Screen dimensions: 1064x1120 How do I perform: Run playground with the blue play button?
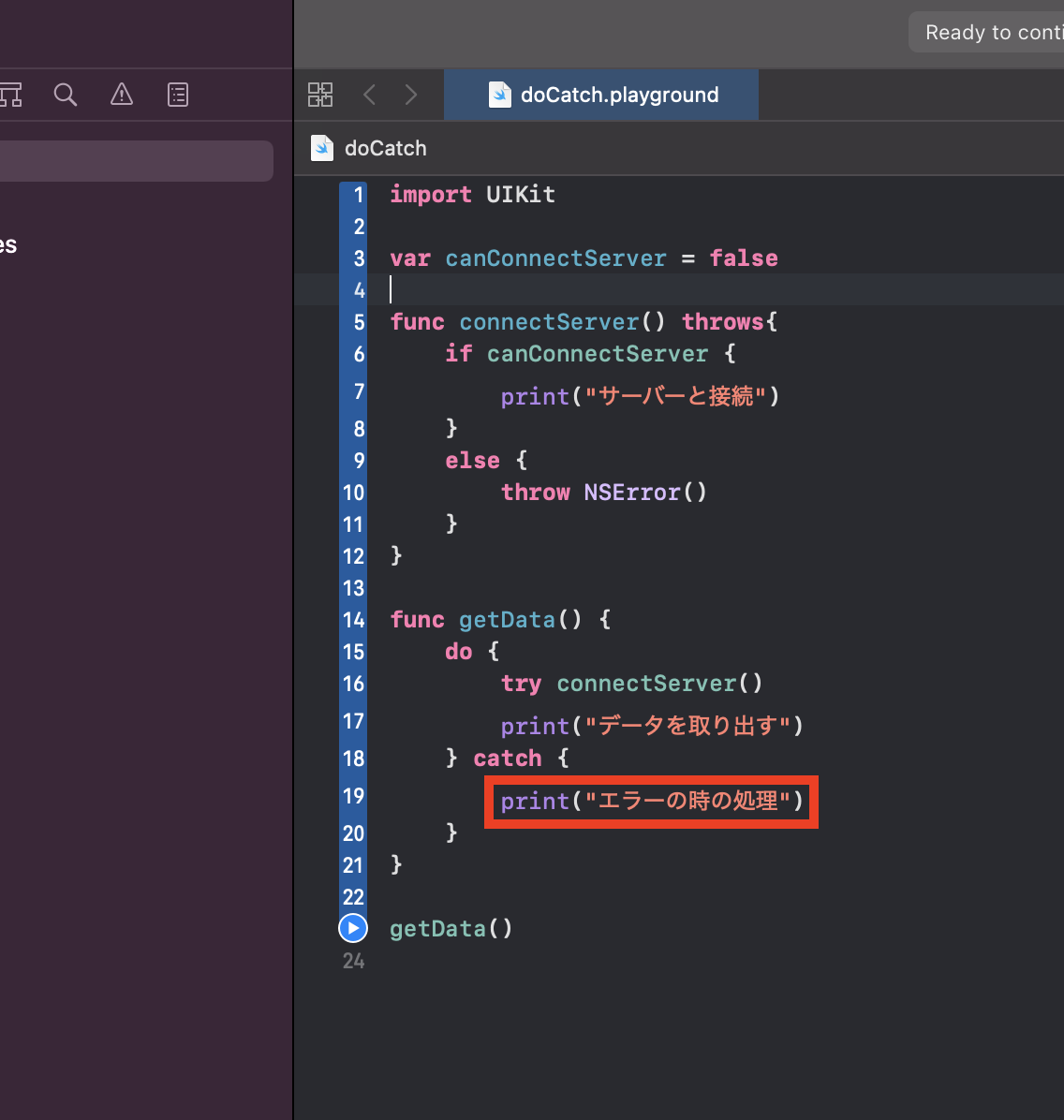pos(353,928)
